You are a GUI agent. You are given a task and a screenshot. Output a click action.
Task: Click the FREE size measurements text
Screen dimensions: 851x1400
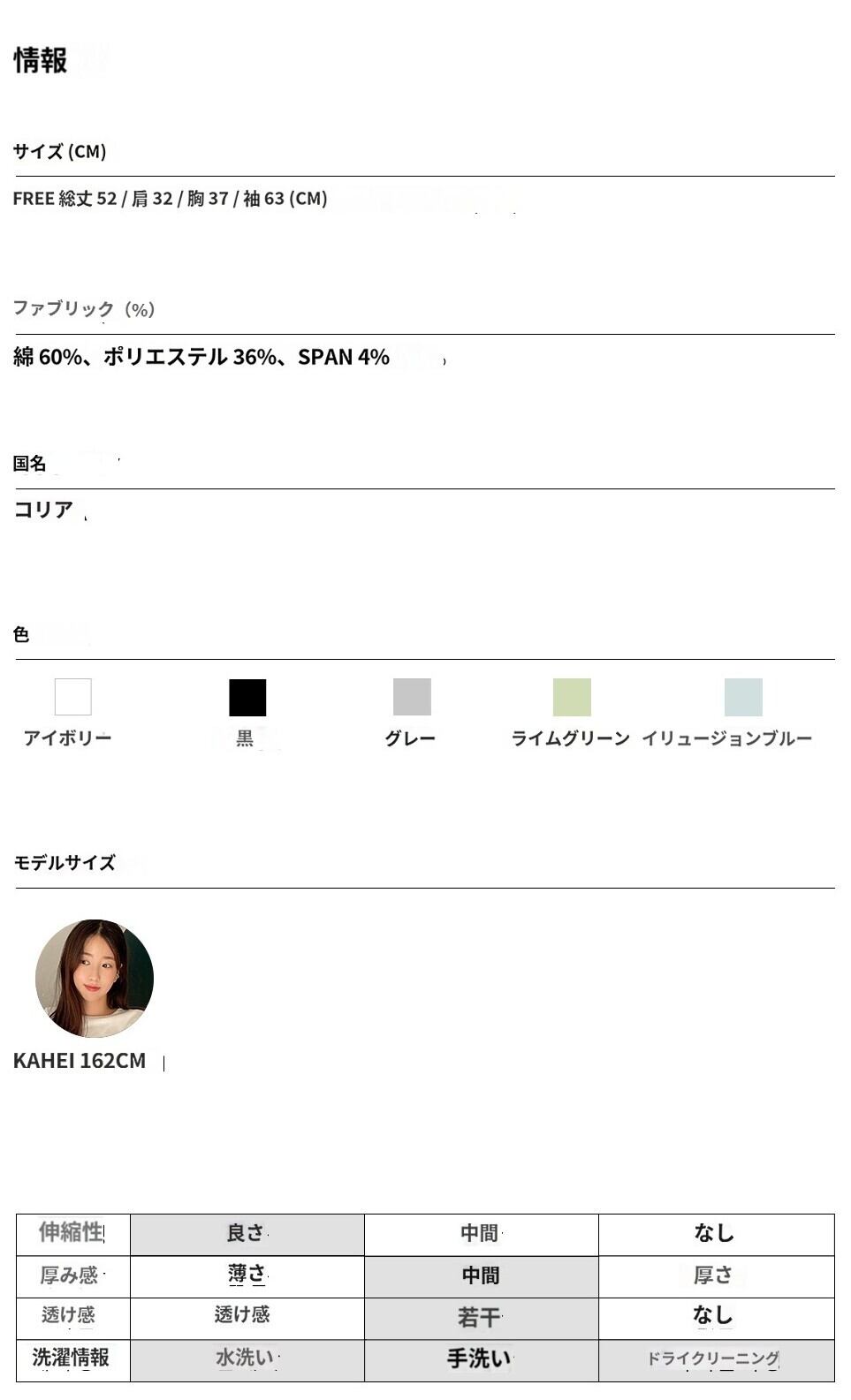(x=171, y=199)
